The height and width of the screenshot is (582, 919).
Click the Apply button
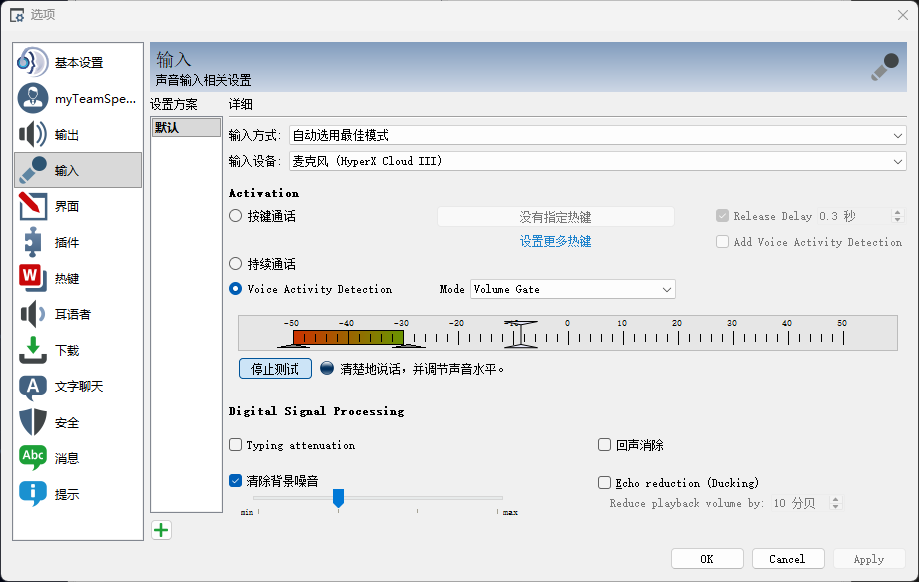[x=869, y=559]
